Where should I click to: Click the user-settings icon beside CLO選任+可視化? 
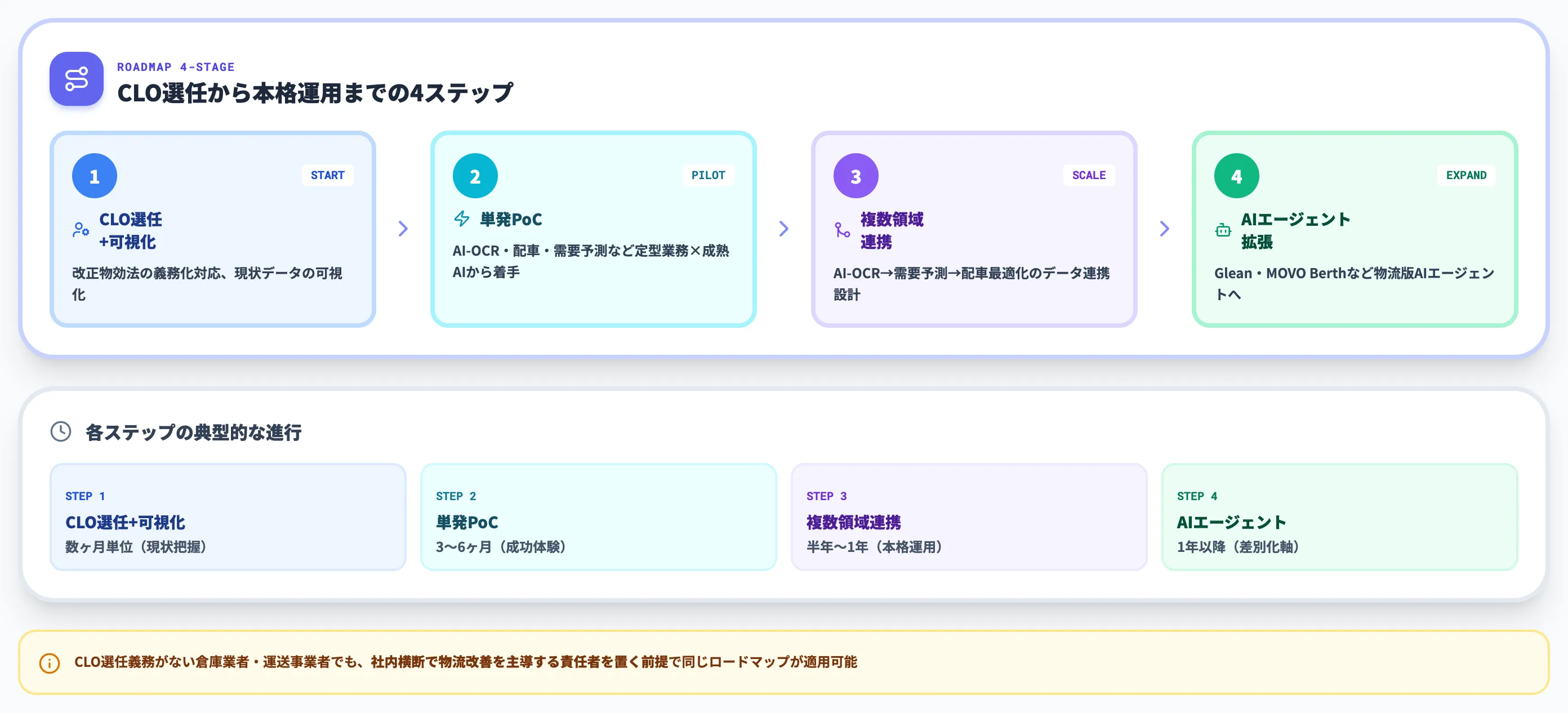(81, 230)
